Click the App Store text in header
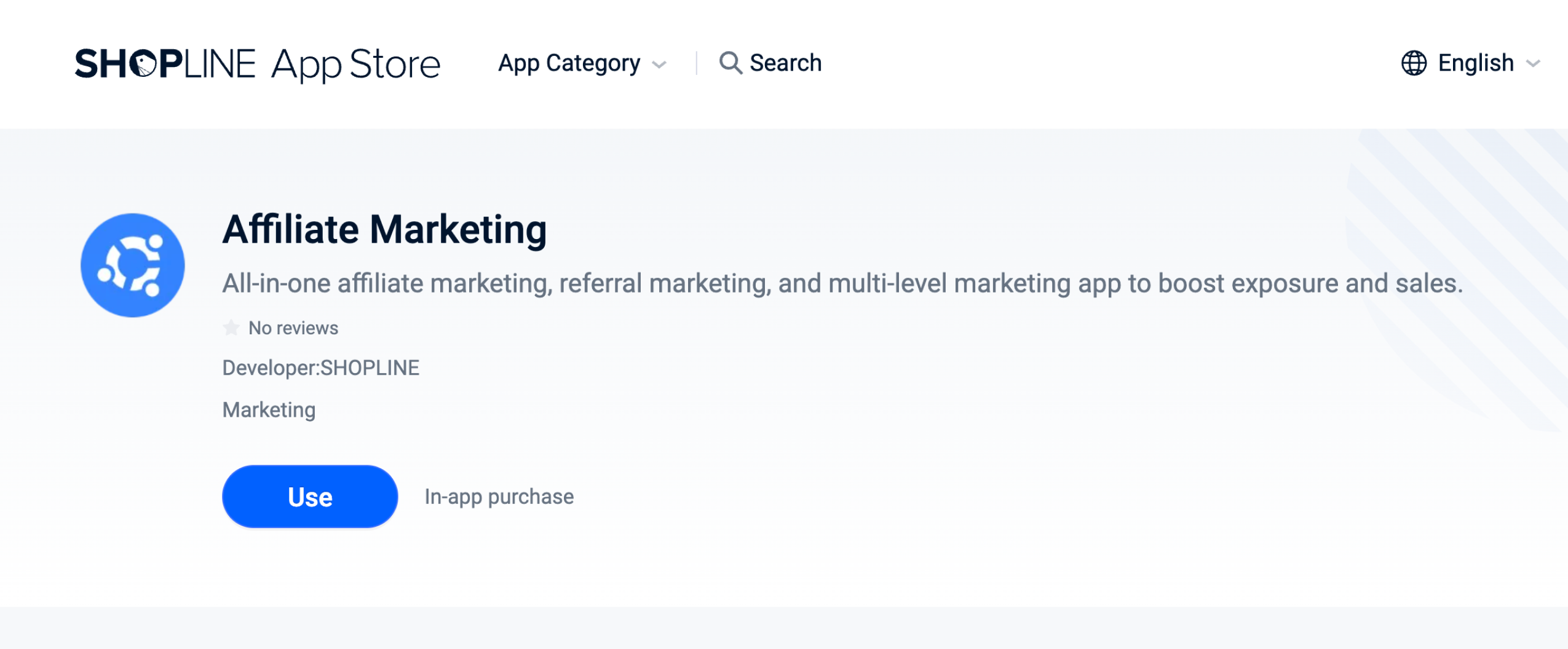The image size is (1568, 649). [x=355, y=65]
